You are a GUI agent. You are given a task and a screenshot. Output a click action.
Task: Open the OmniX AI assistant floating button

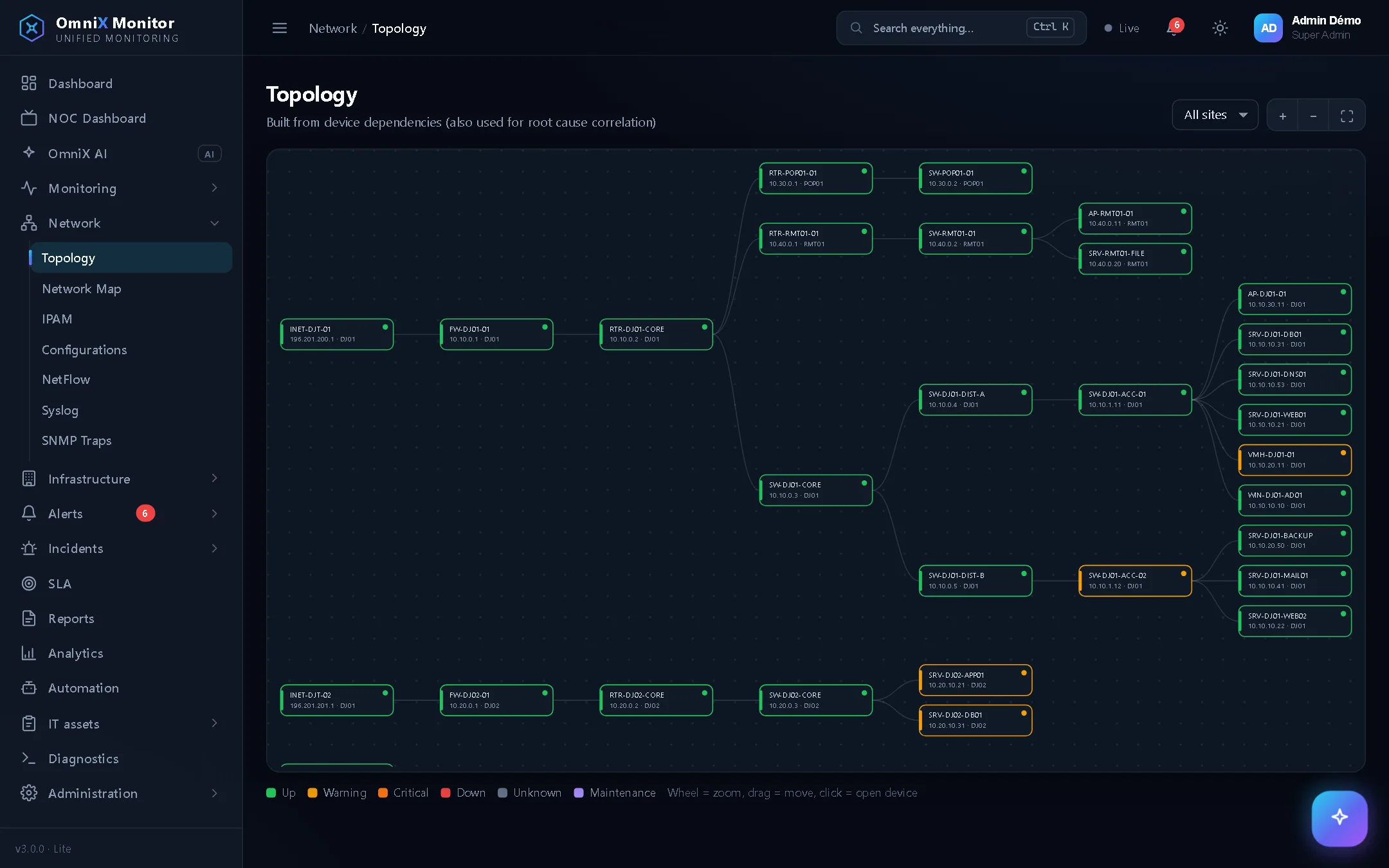(x=1339, y=818)
